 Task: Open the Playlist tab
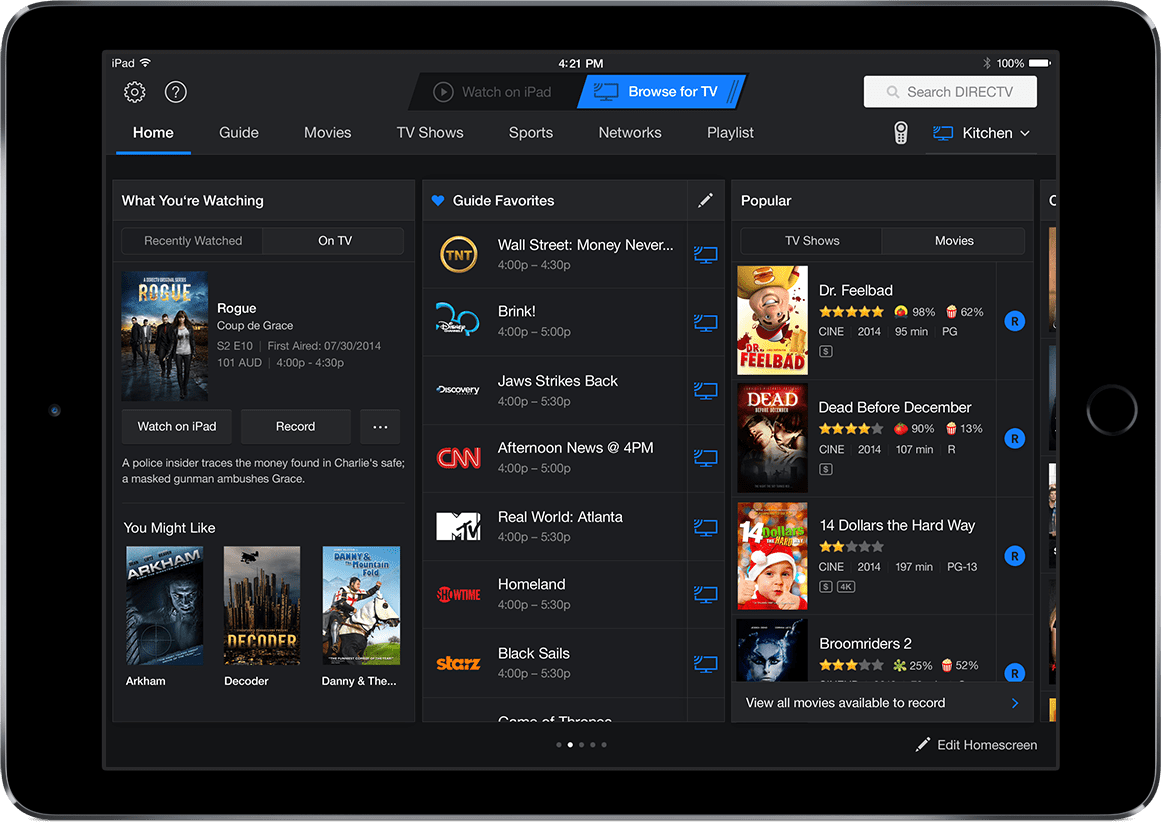tap(730, 133)
